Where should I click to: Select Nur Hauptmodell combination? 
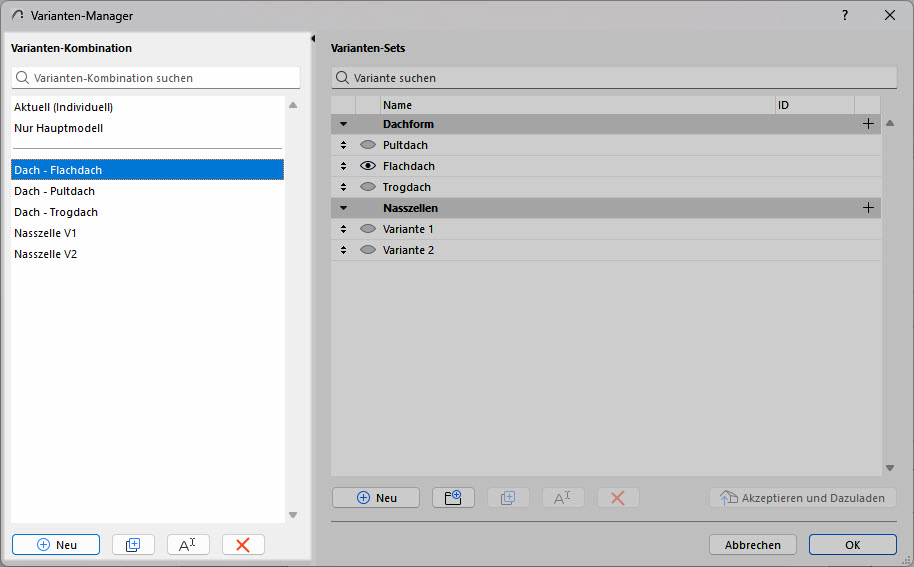147,128
